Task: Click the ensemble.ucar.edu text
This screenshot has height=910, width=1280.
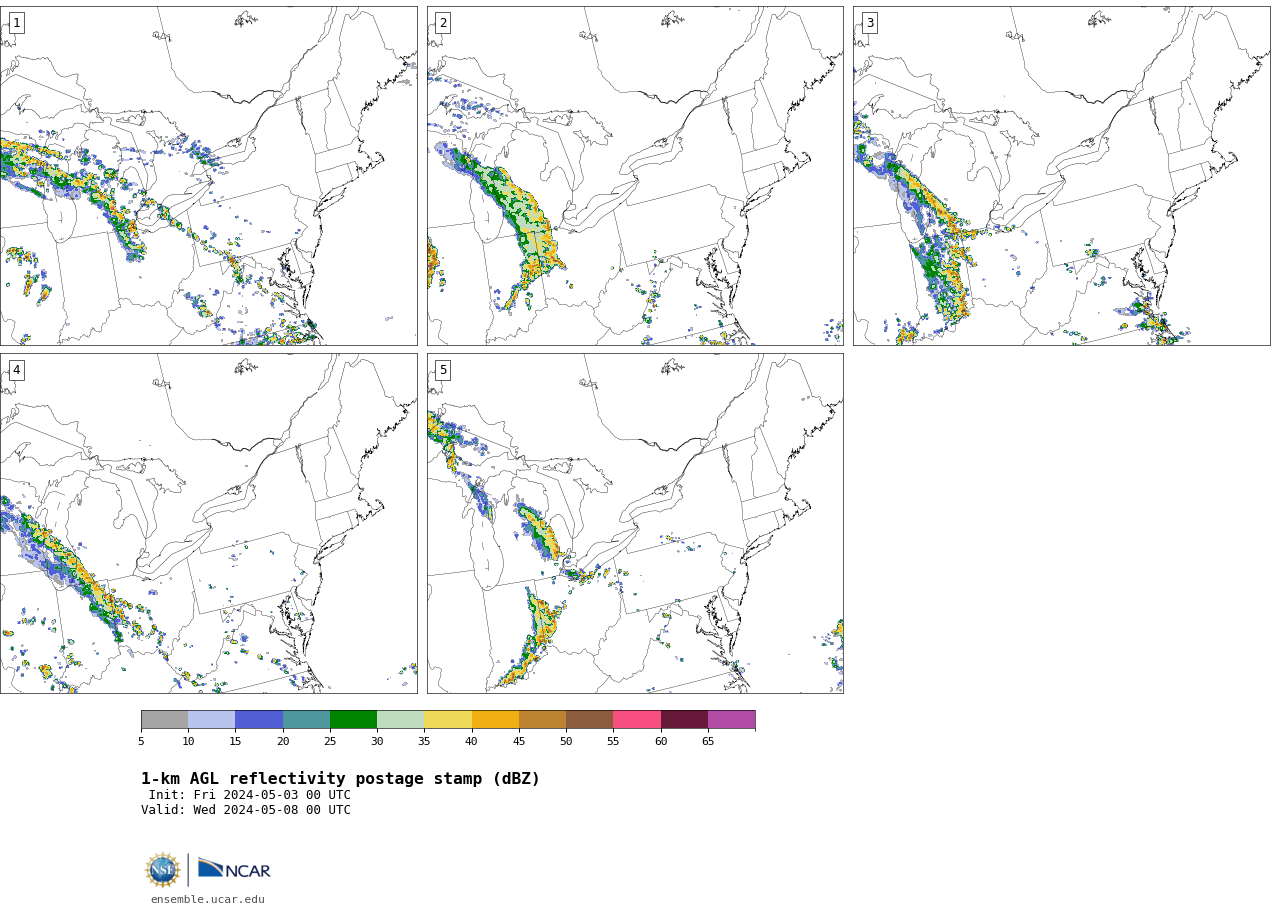Action: [x=208, y=899]
